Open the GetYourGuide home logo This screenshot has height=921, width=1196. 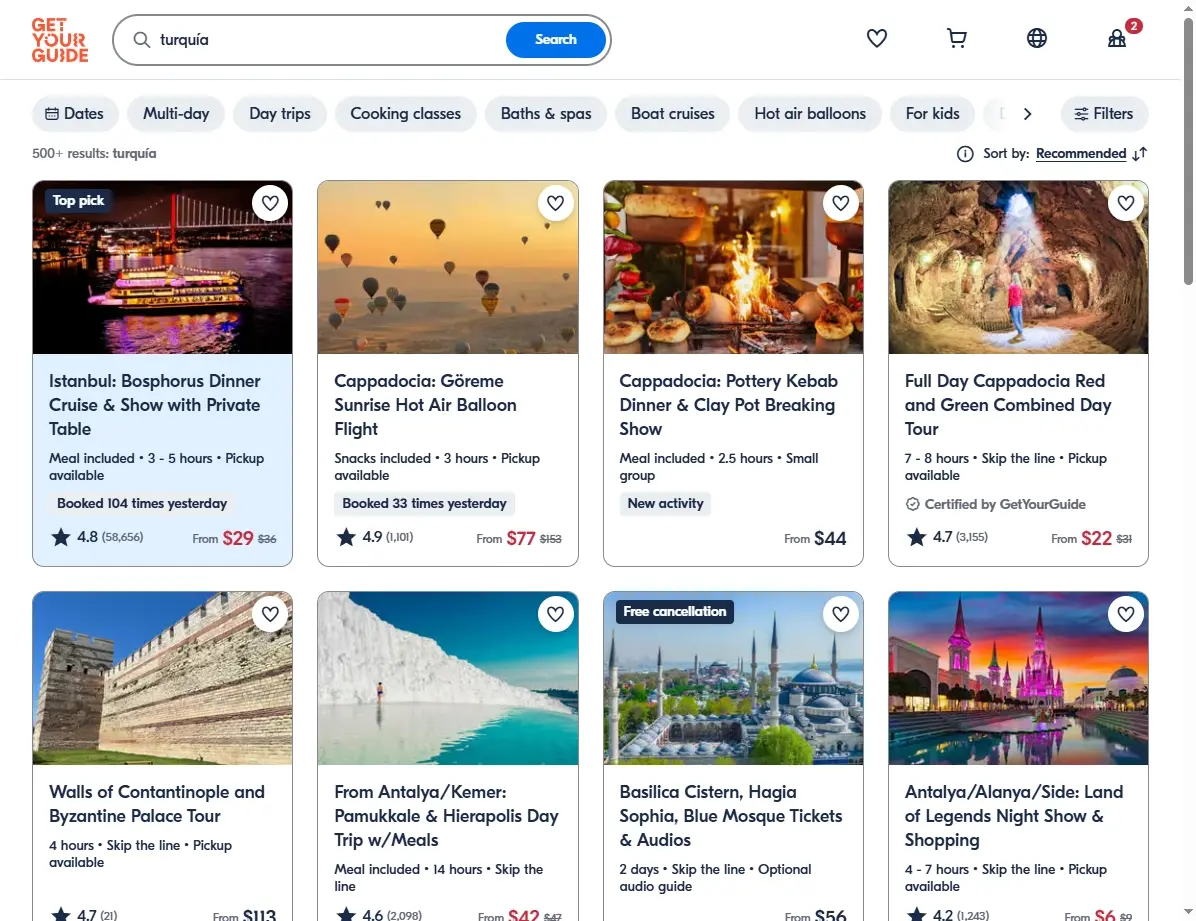click(x=59, y=40)
